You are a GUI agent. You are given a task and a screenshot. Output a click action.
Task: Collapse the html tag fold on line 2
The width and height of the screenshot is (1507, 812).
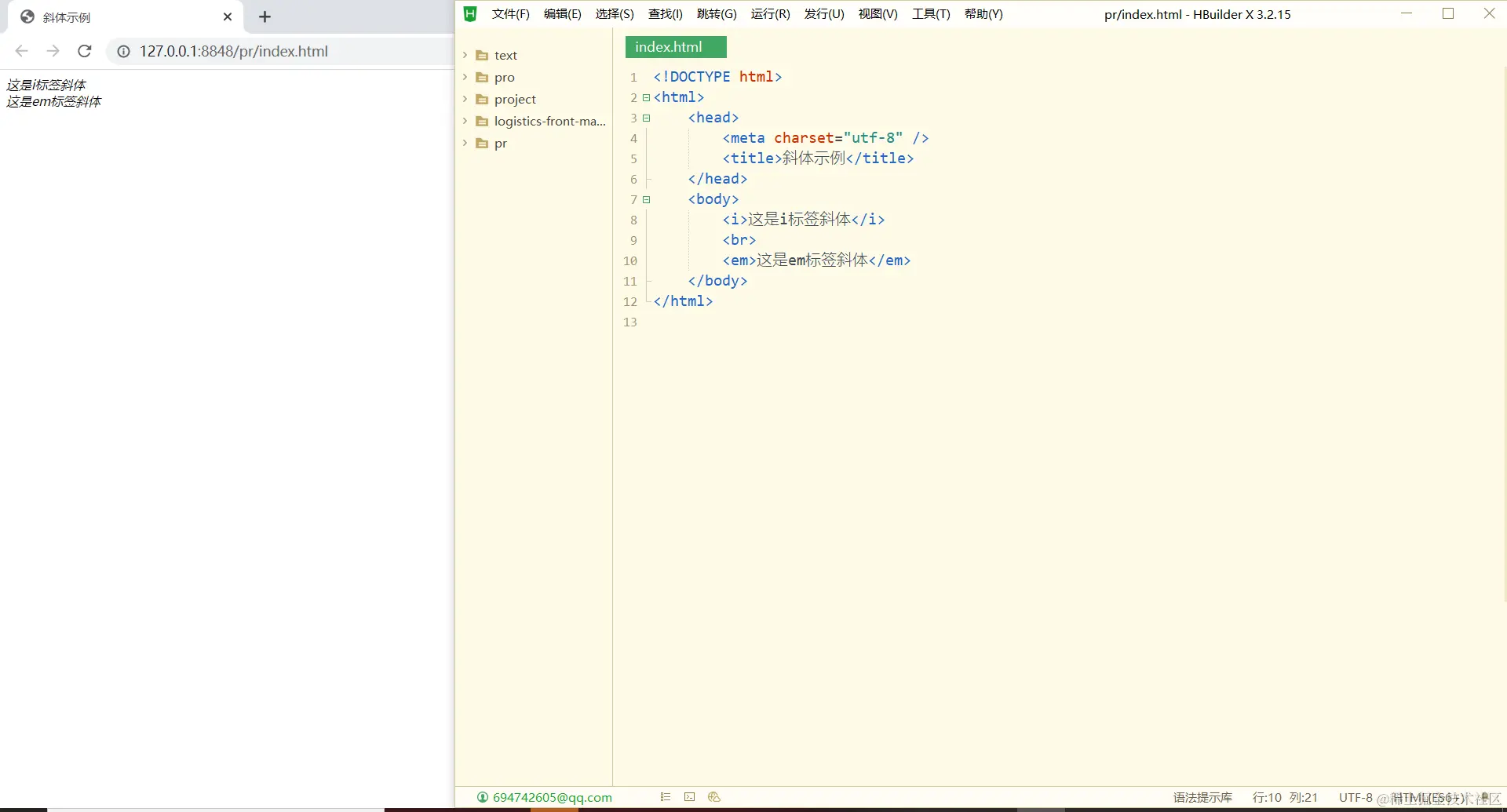pos(646,97)
